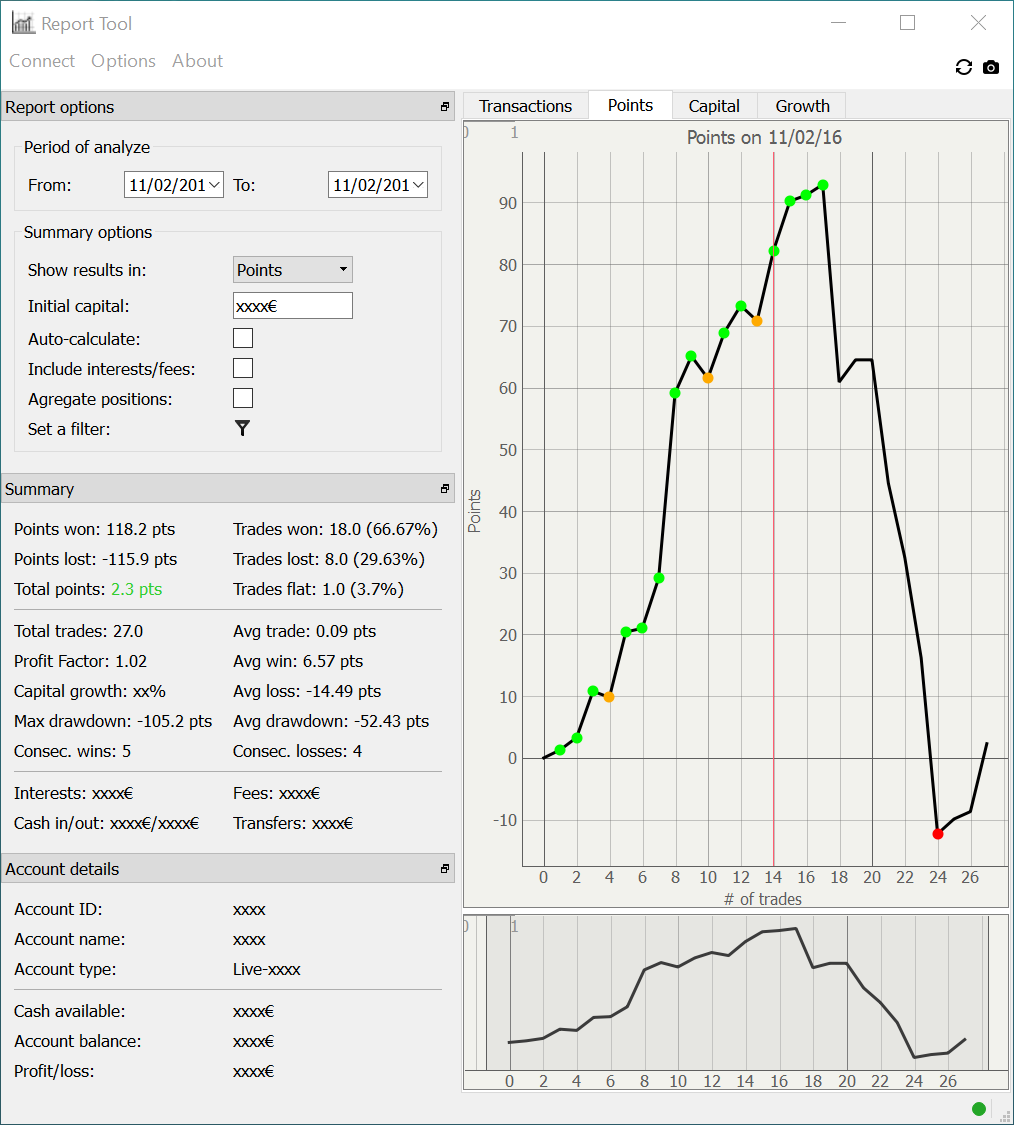Screen dimensions: 1014x1125
Task: Click the Total trades 27.0 text
Action: pos(78,631)
